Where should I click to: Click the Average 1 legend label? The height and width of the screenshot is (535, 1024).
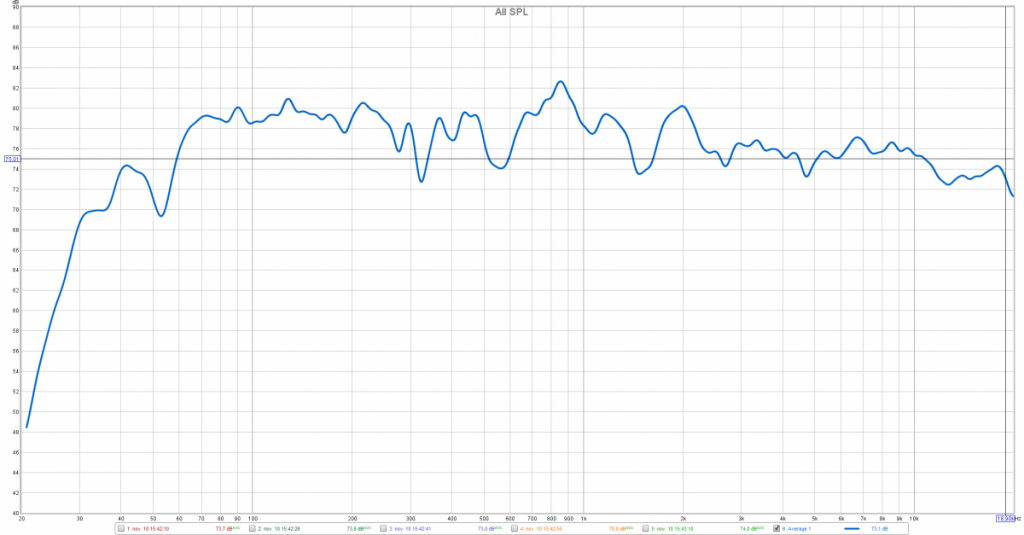pos(796,528)
